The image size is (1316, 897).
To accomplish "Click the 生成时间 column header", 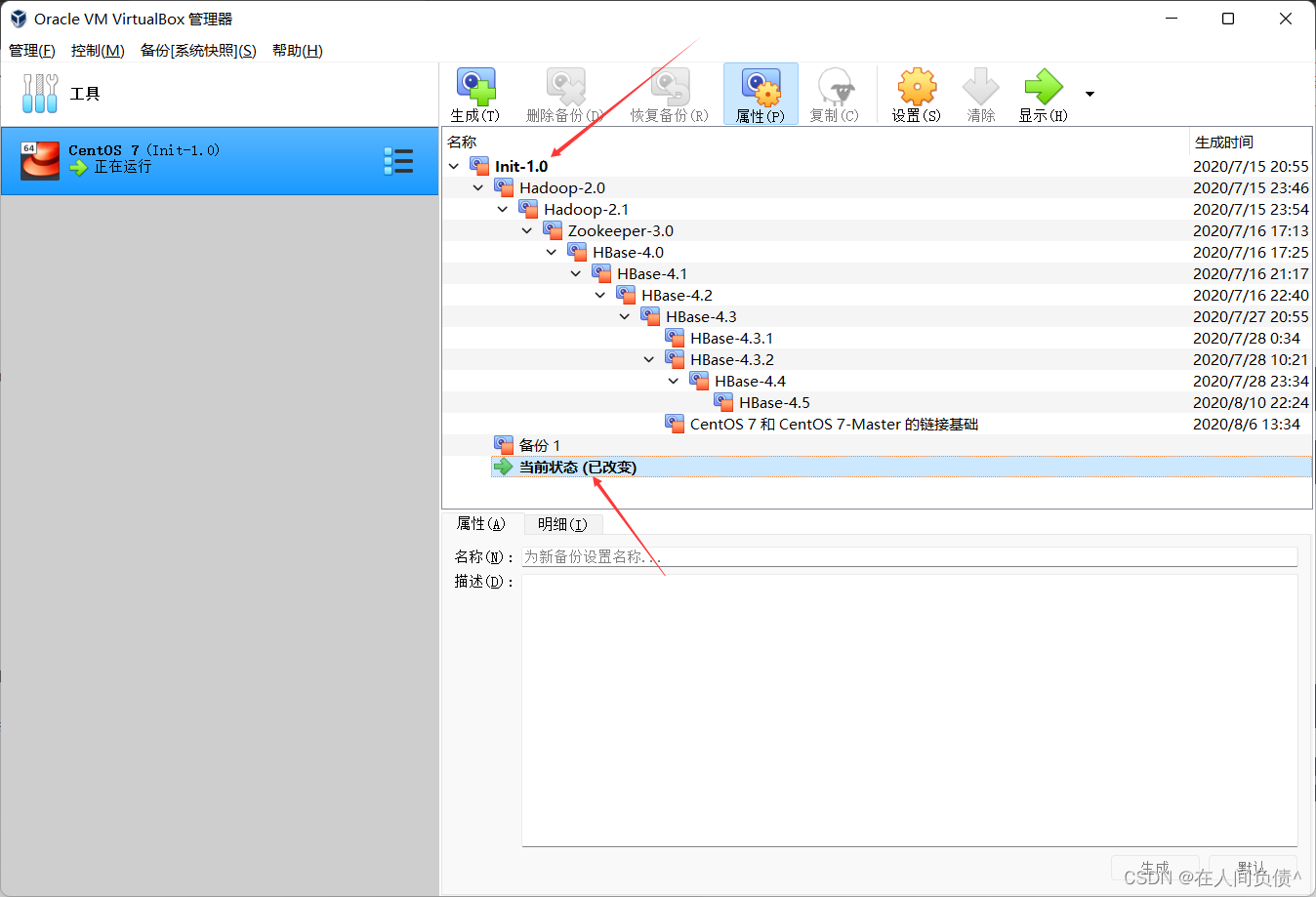I will (1251, 142).
